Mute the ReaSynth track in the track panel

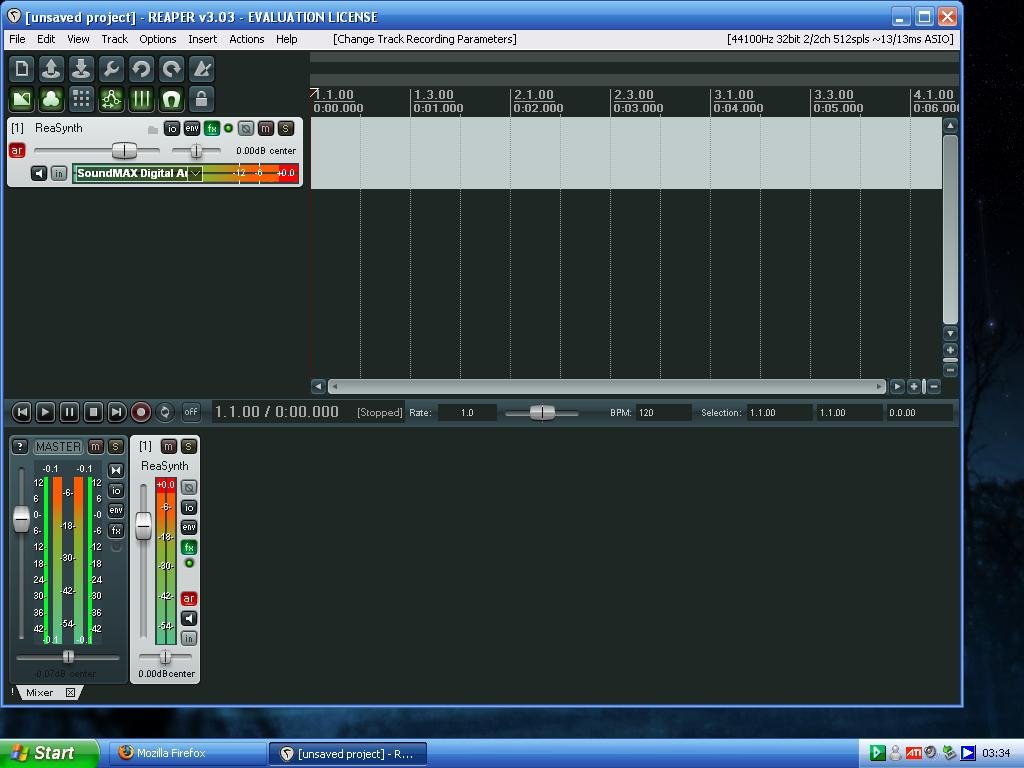(x=266, y=129)
